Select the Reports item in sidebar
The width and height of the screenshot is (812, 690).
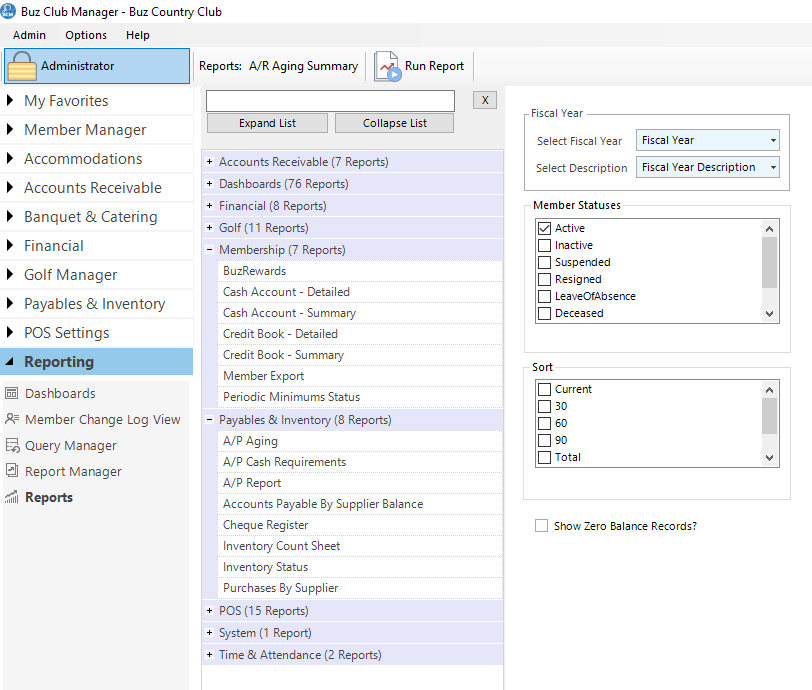tap(49, 498)
